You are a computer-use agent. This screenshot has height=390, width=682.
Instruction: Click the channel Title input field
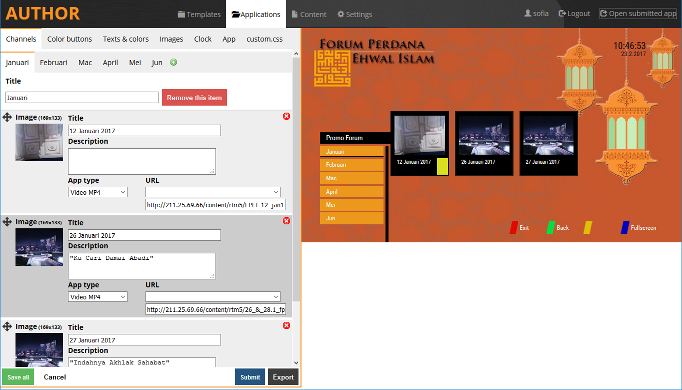click(82, 97)
